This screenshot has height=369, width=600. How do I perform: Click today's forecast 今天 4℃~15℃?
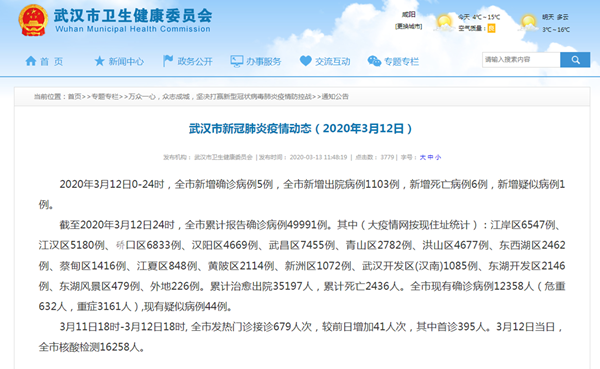(x=479, y=17)
